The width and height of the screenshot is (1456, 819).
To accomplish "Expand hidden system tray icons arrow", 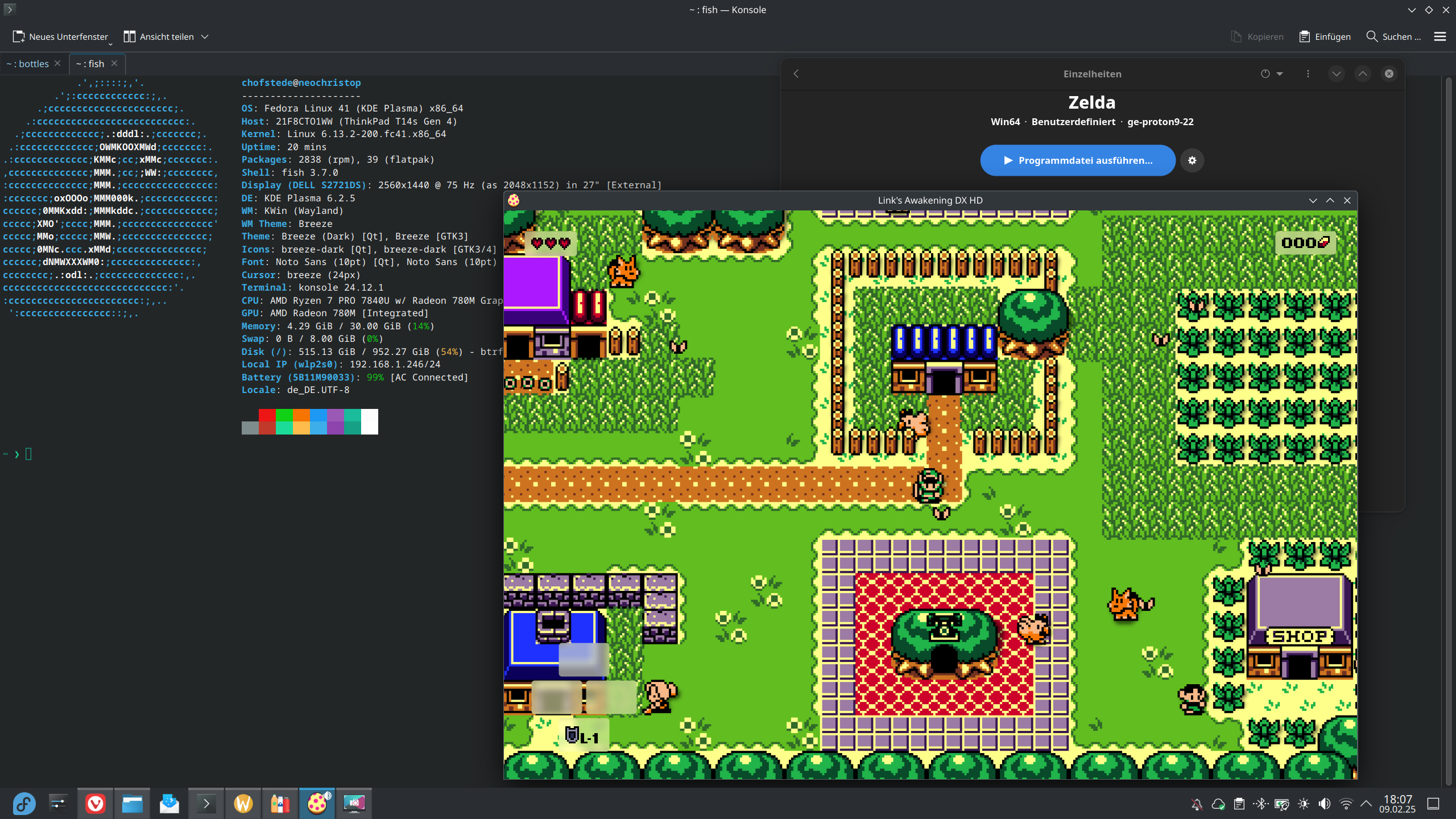I will [1366, 804].
